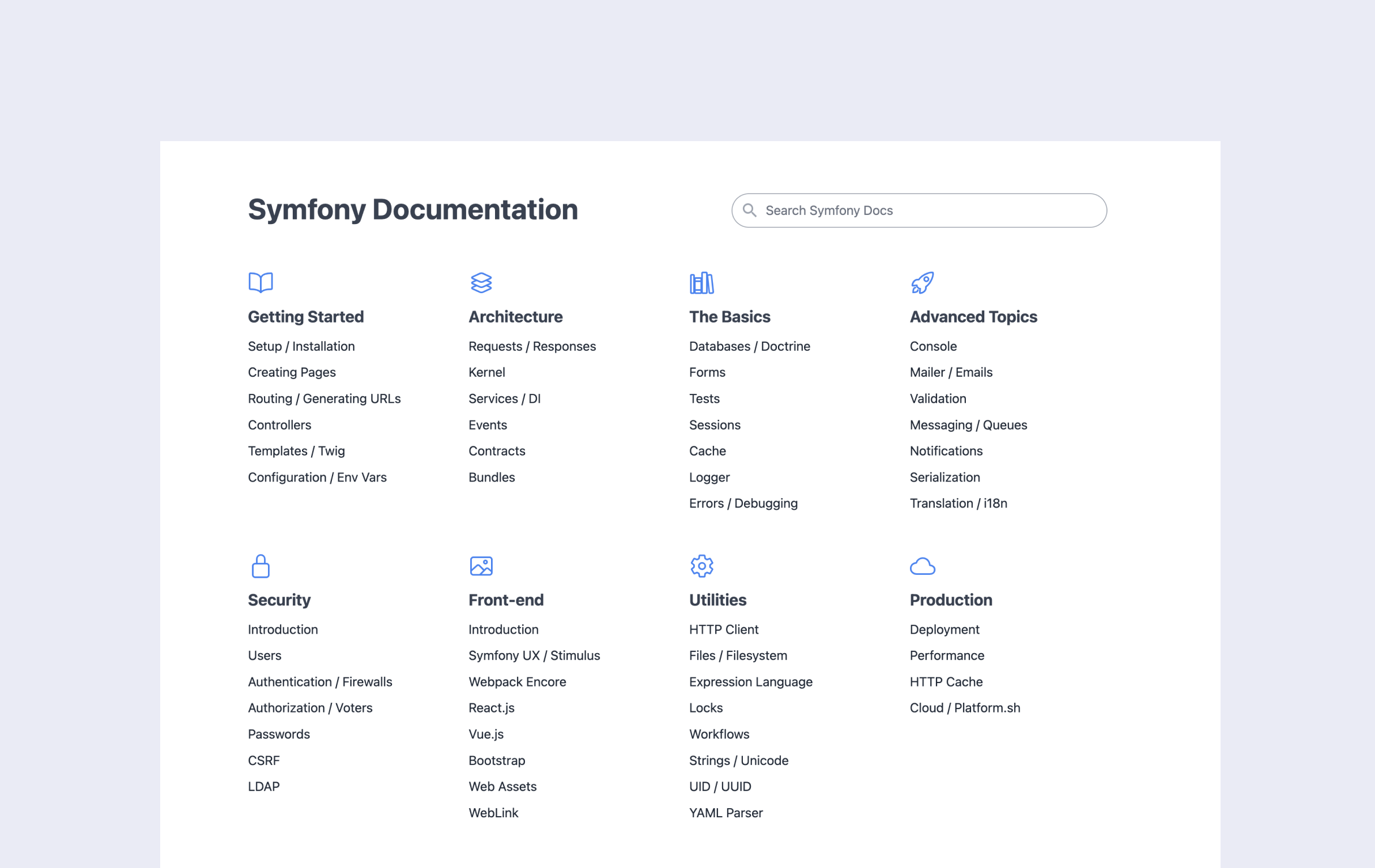Click the Advanced Topics rocket icon

(x=921, y=282)
